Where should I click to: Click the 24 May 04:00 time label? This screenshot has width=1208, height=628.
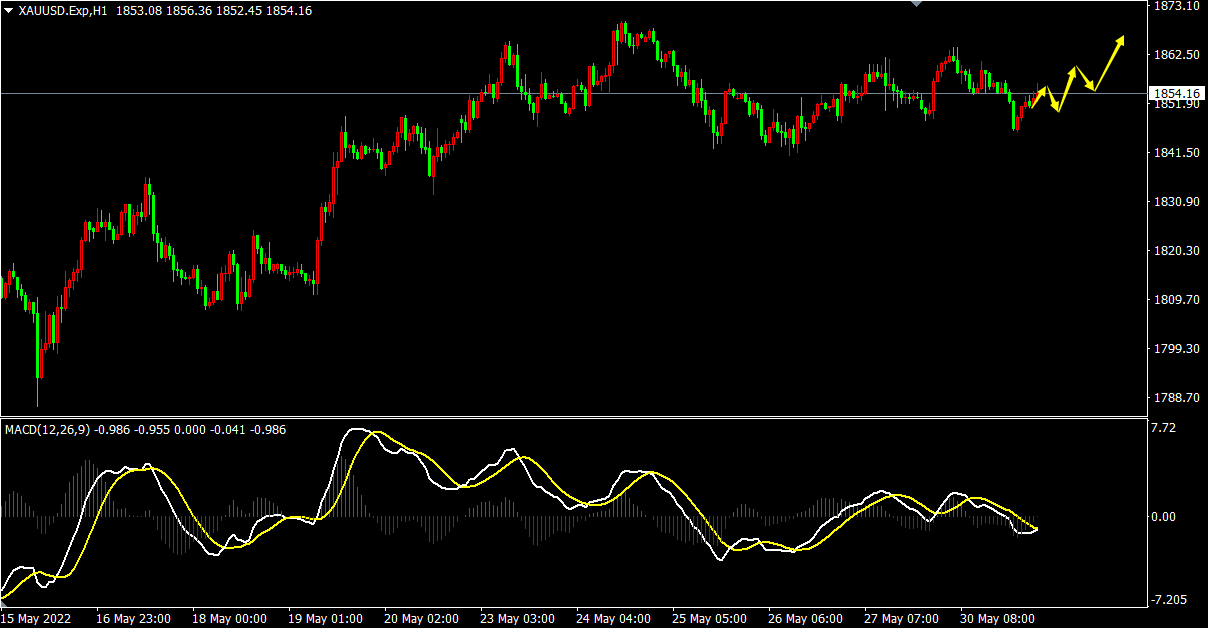pos(614,619)
